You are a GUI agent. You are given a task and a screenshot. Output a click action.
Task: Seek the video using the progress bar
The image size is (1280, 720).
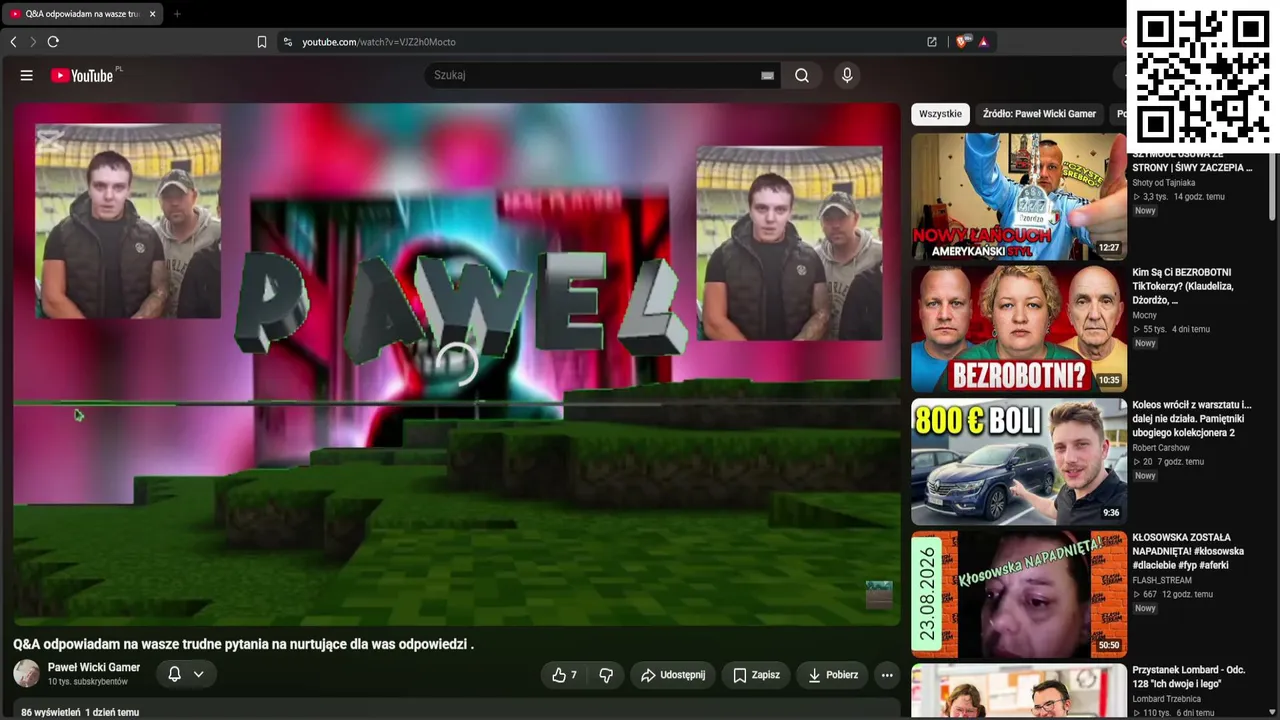click(x=457, y=404)
